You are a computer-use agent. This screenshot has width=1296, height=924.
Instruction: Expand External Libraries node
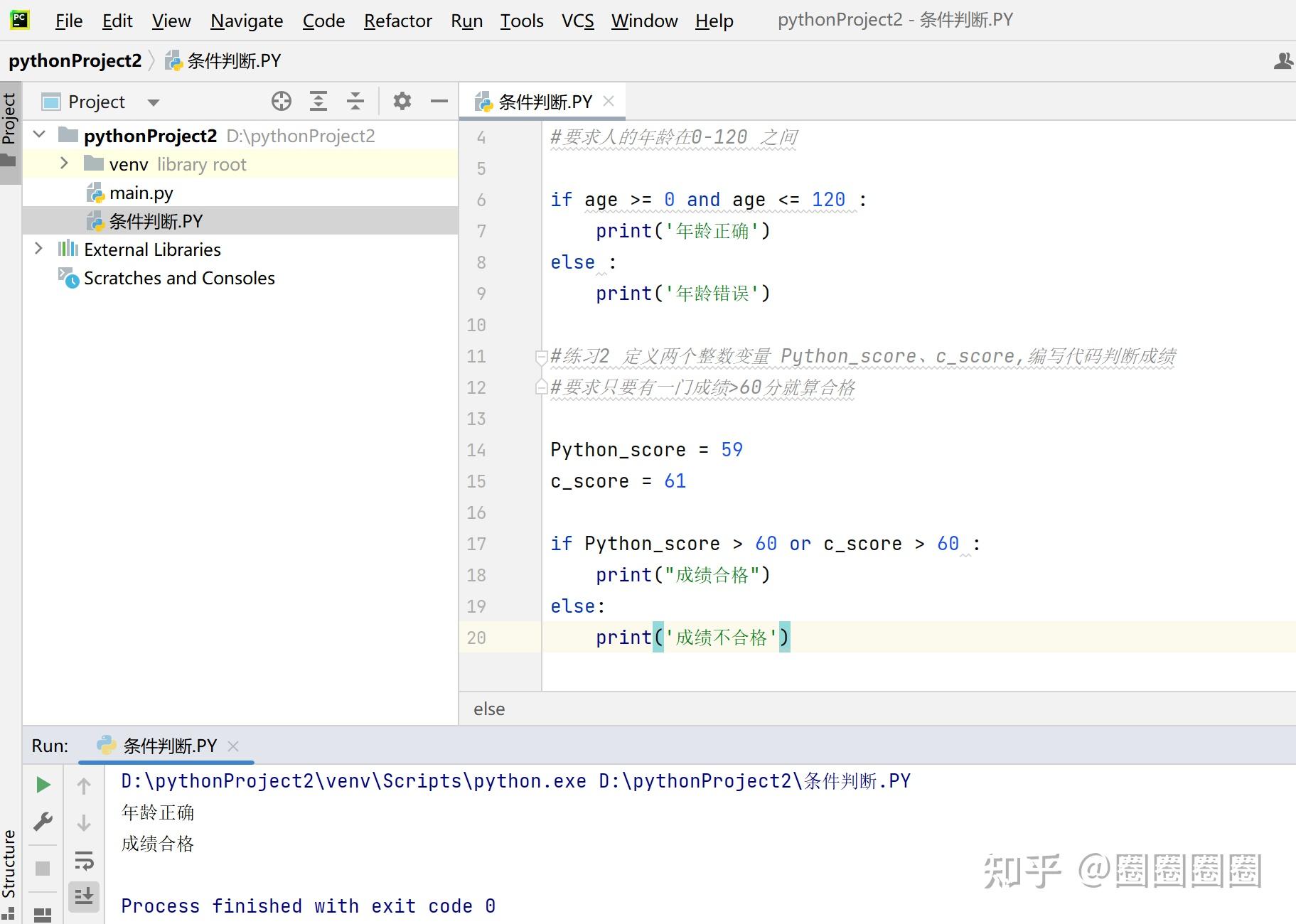39,249
